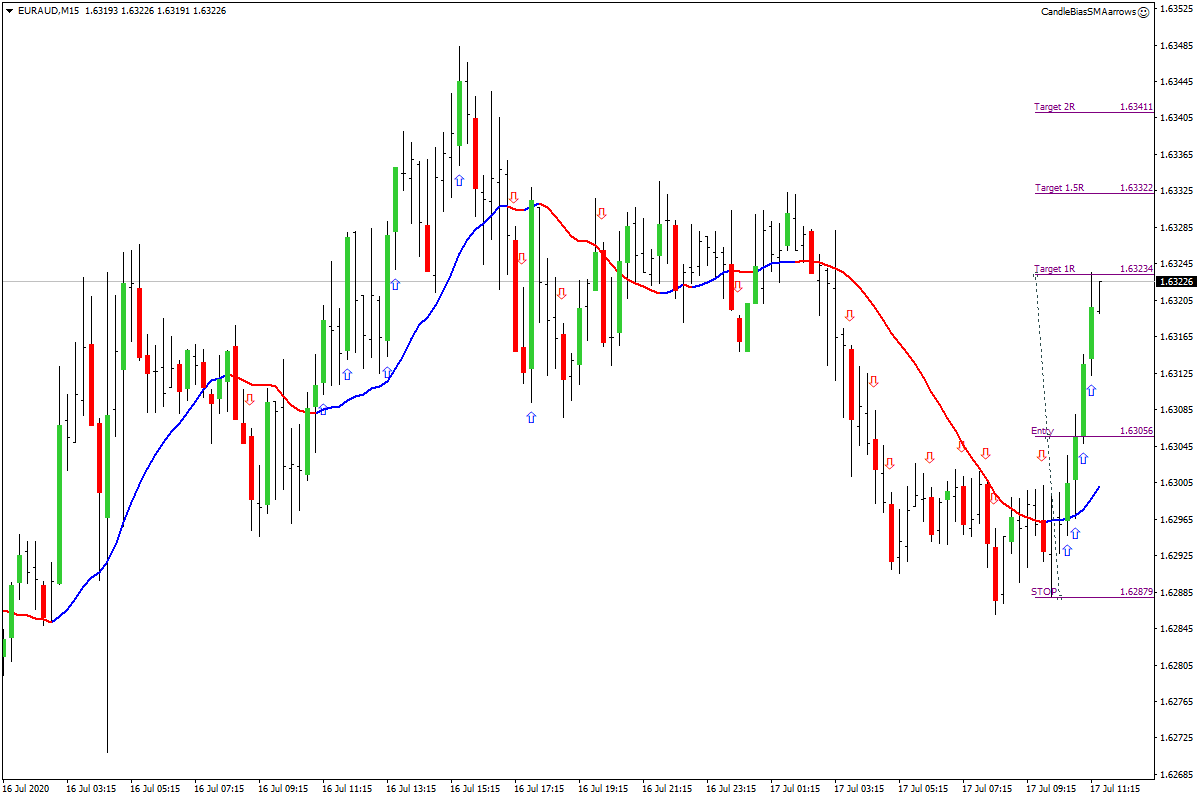Click the red down arrow beside the Entry label
The image size is (1200, 800).
[1041, 456]
